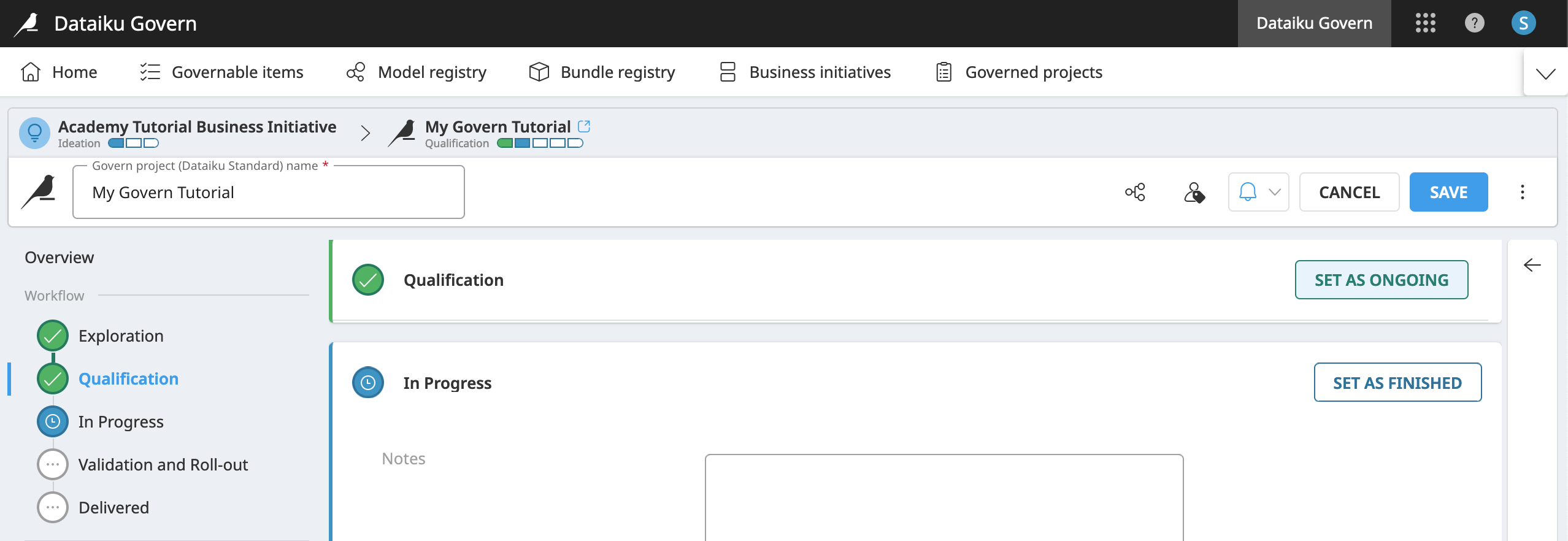Open the applications grid menu

(1425, 23)
